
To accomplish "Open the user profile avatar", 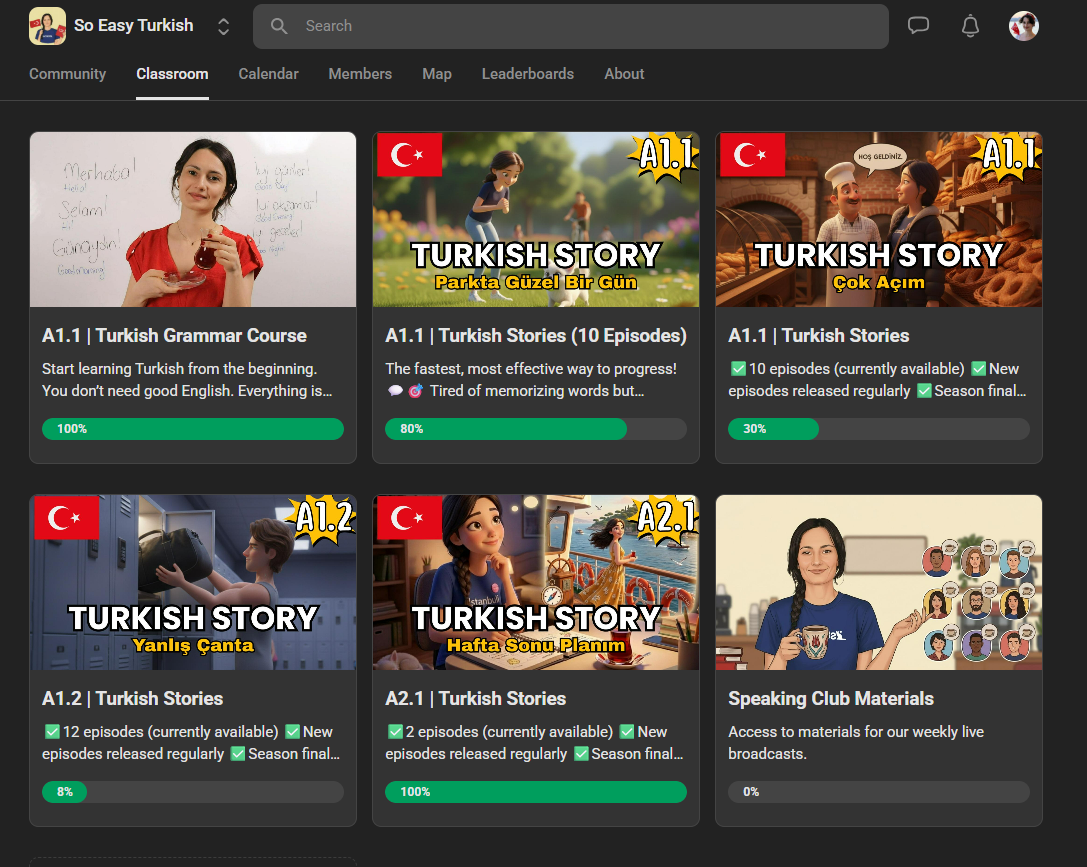I will (x=1023, y=26).
